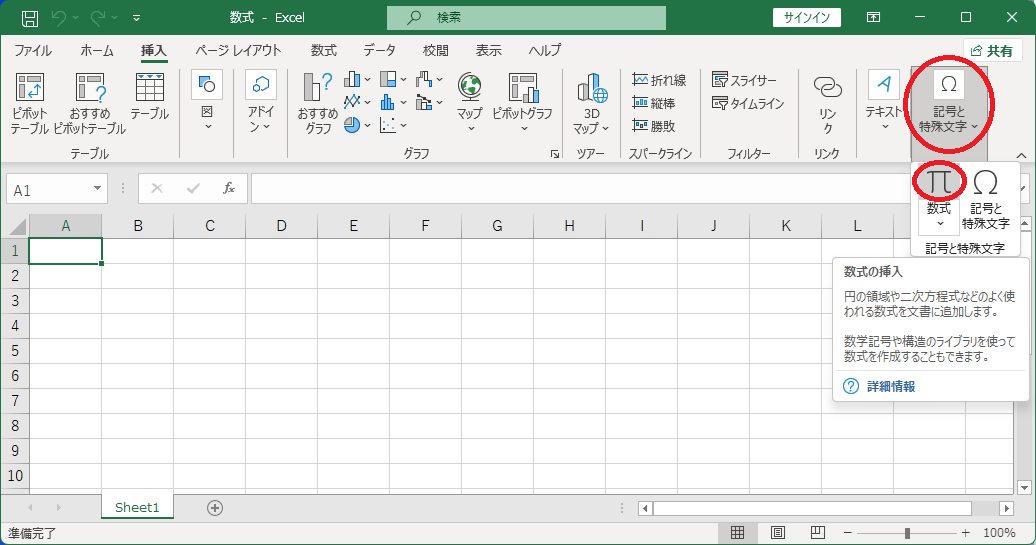Viewport: 1036px width, 545px height.
Task: Click the Pi Equation (数式) icon
Action: (x=939, y=181)
